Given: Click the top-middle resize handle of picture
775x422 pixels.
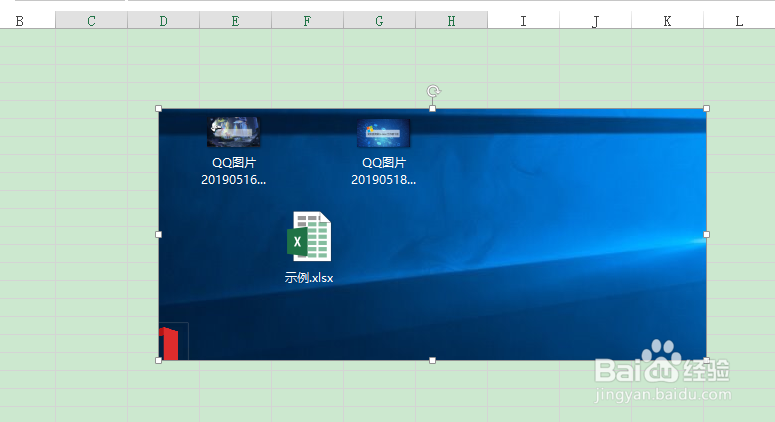Looking at the screenshot, I should pyautogui.click(x=432, y=109).
